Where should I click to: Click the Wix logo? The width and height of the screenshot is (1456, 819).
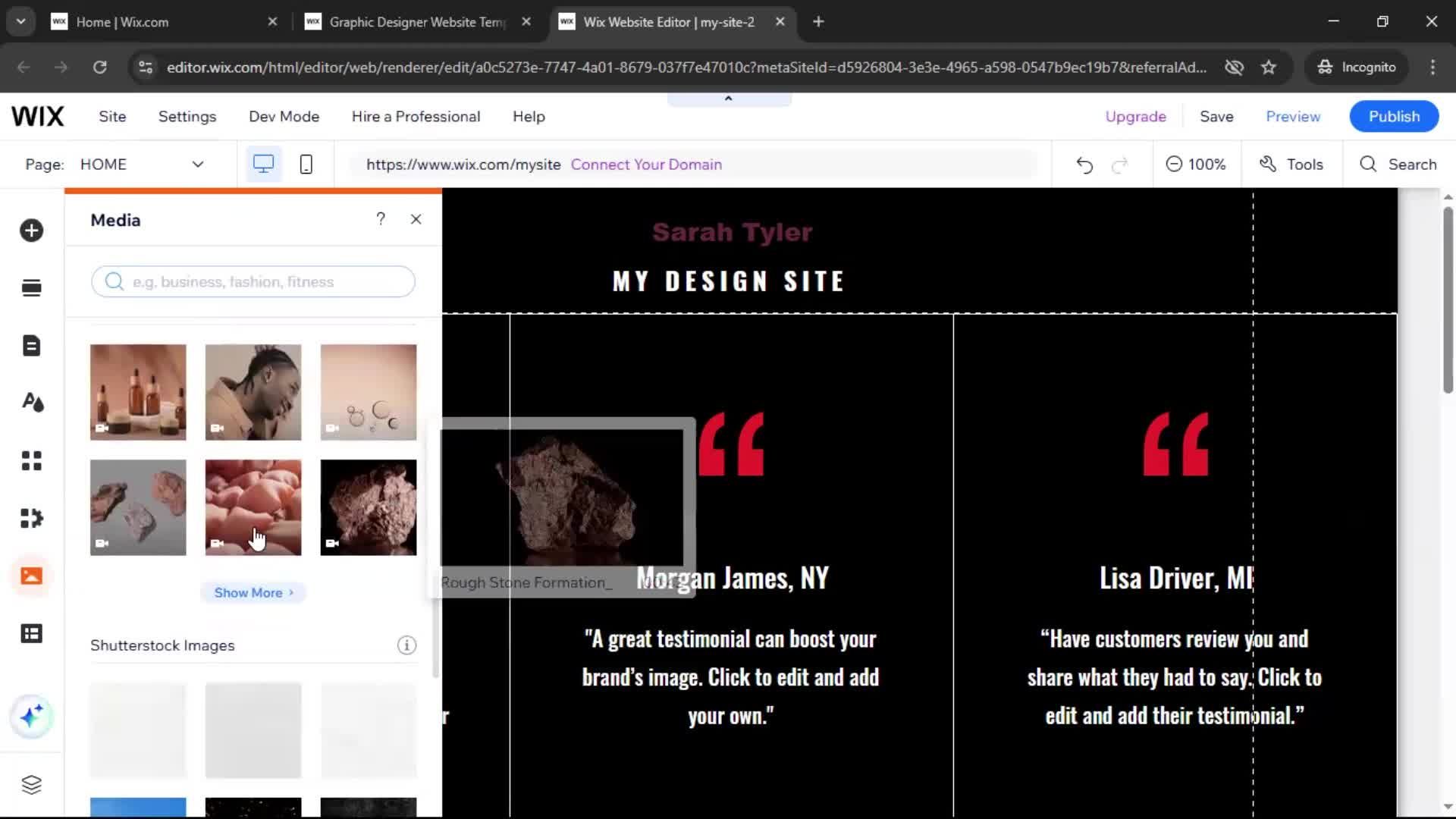pyautogui.click(x=38, y=116)
